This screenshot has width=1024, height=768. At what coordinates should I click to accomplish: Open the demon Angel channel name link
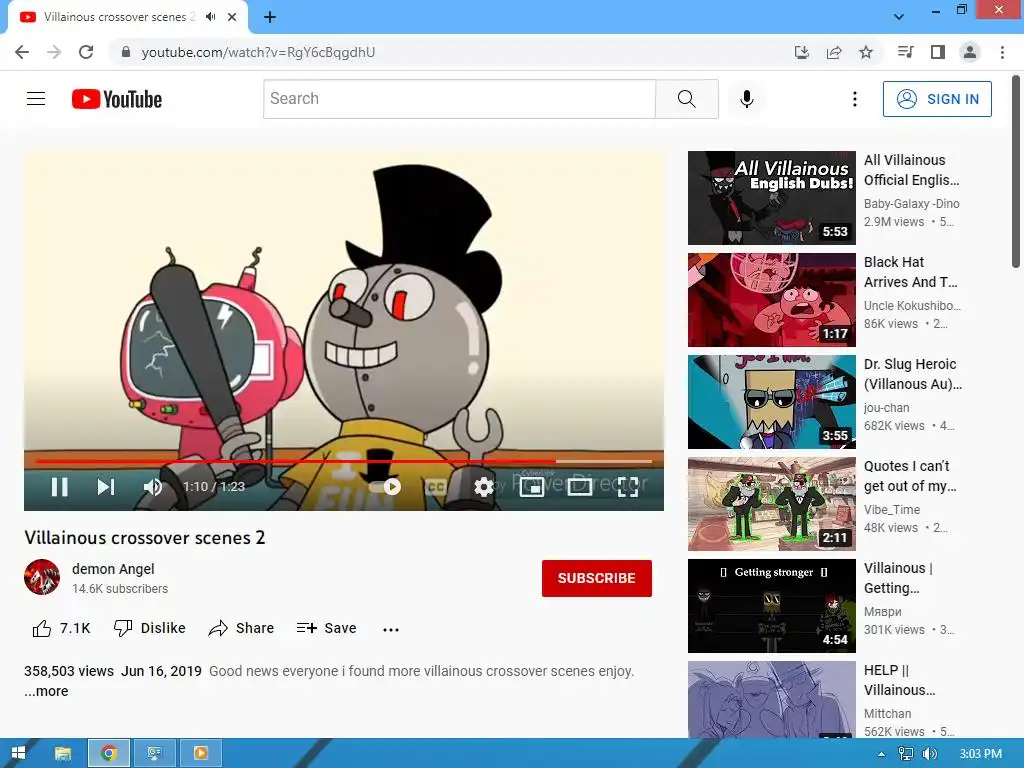(113, 569)
